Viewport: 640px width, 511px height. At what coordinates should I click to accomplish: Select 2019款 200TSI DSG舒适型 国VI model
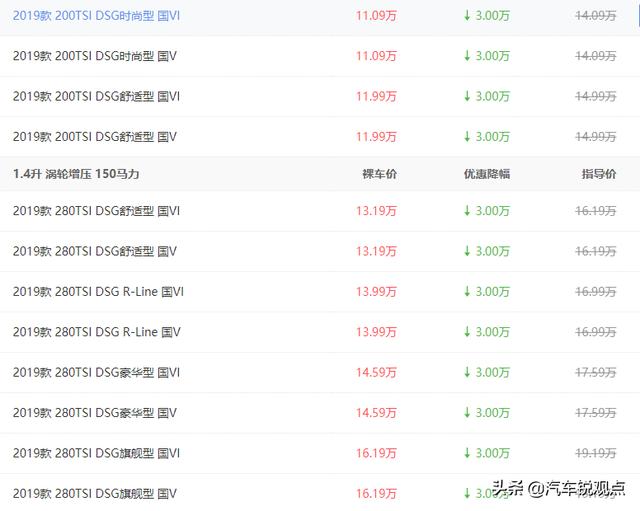coord(96,96)
